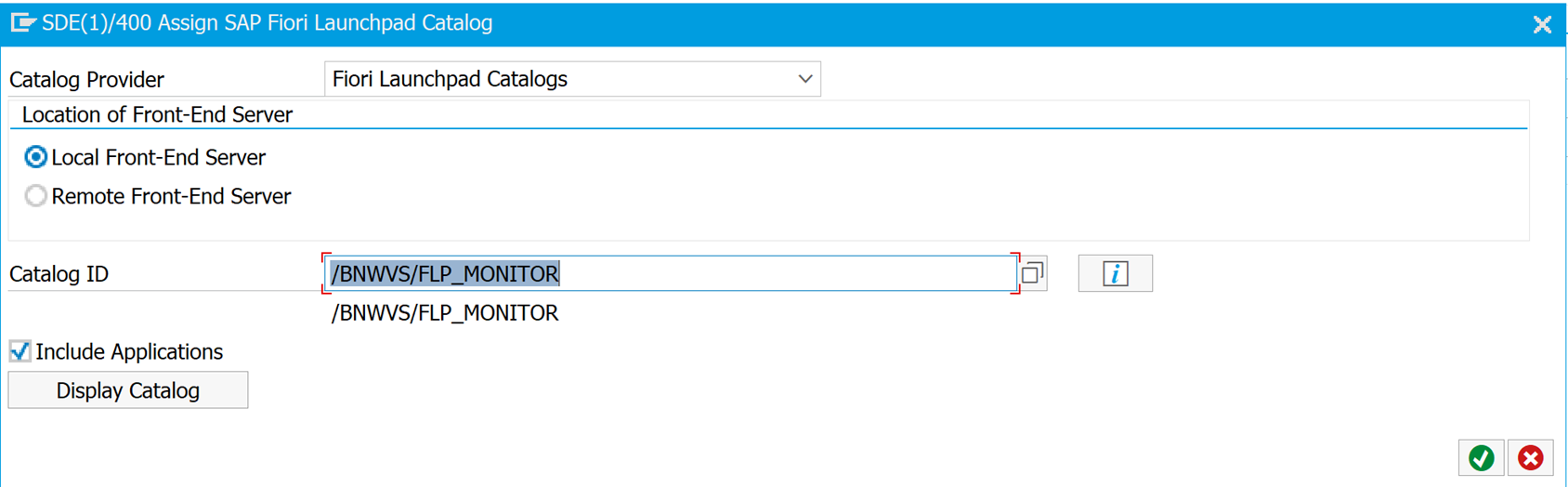The image size is (1568, 487).
Task: Click the /BNWVS/FLP_MONITOR description text below the field
Action: point(445,313)
